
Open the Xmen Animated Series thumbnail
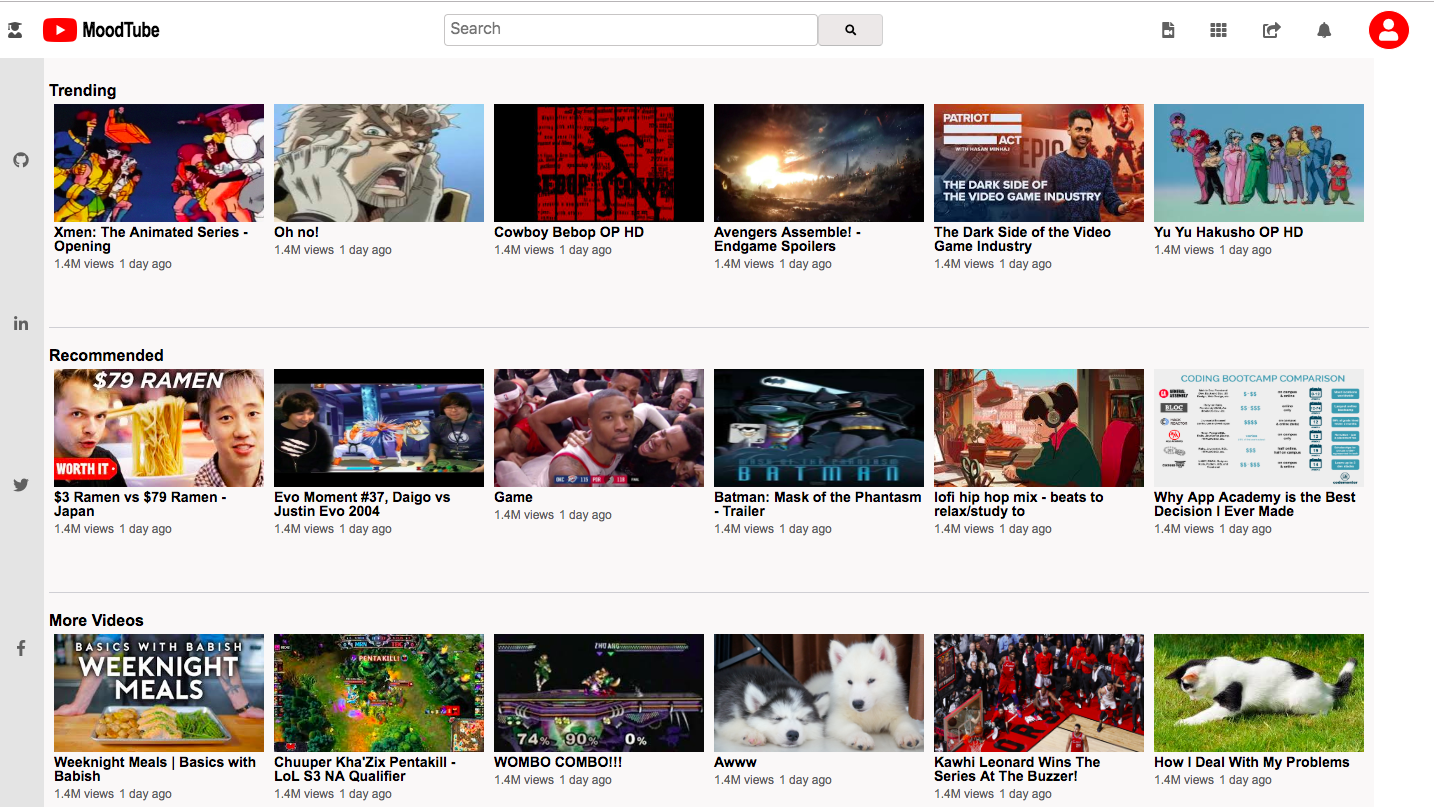pos(159,163)
